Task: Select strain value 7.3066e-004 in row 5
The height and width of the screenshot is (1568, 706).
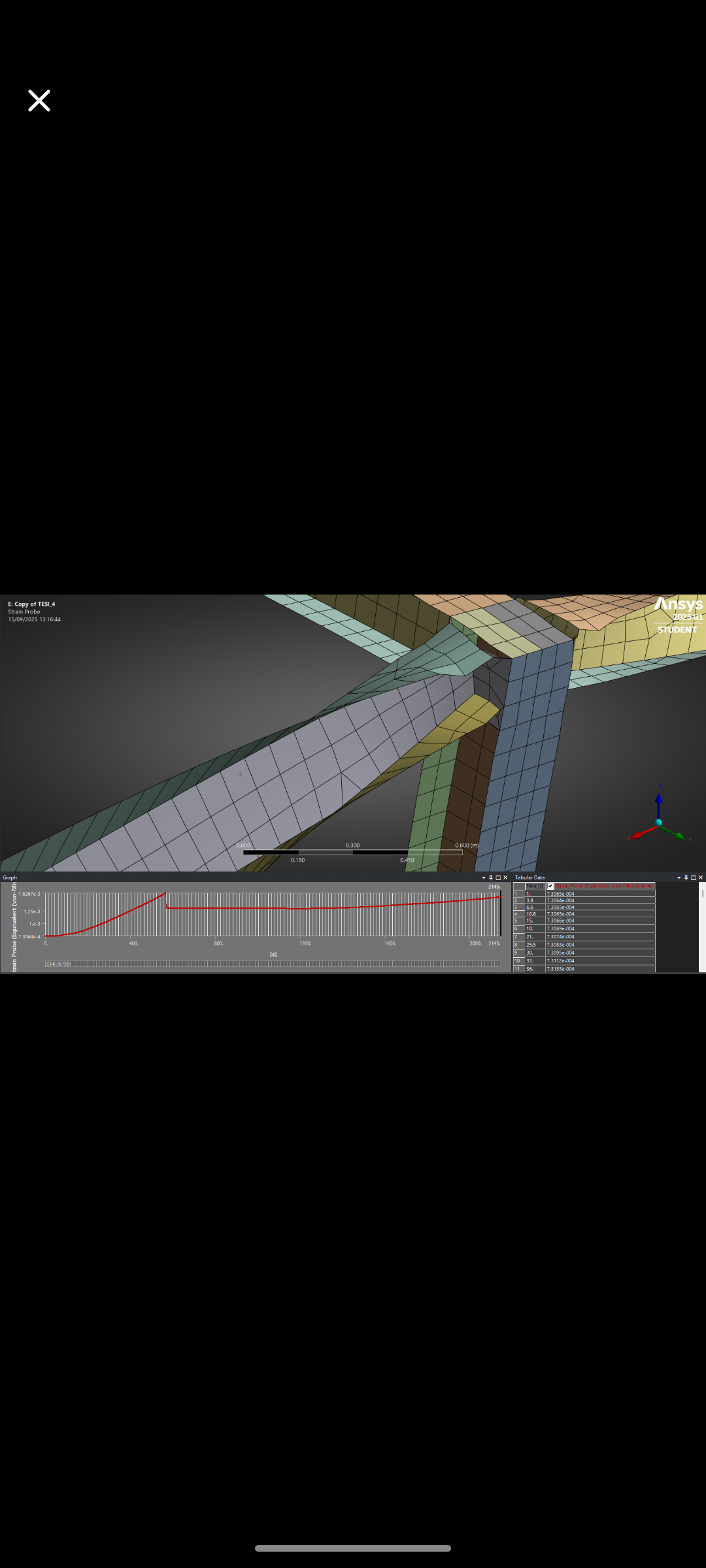Action: 601,921
